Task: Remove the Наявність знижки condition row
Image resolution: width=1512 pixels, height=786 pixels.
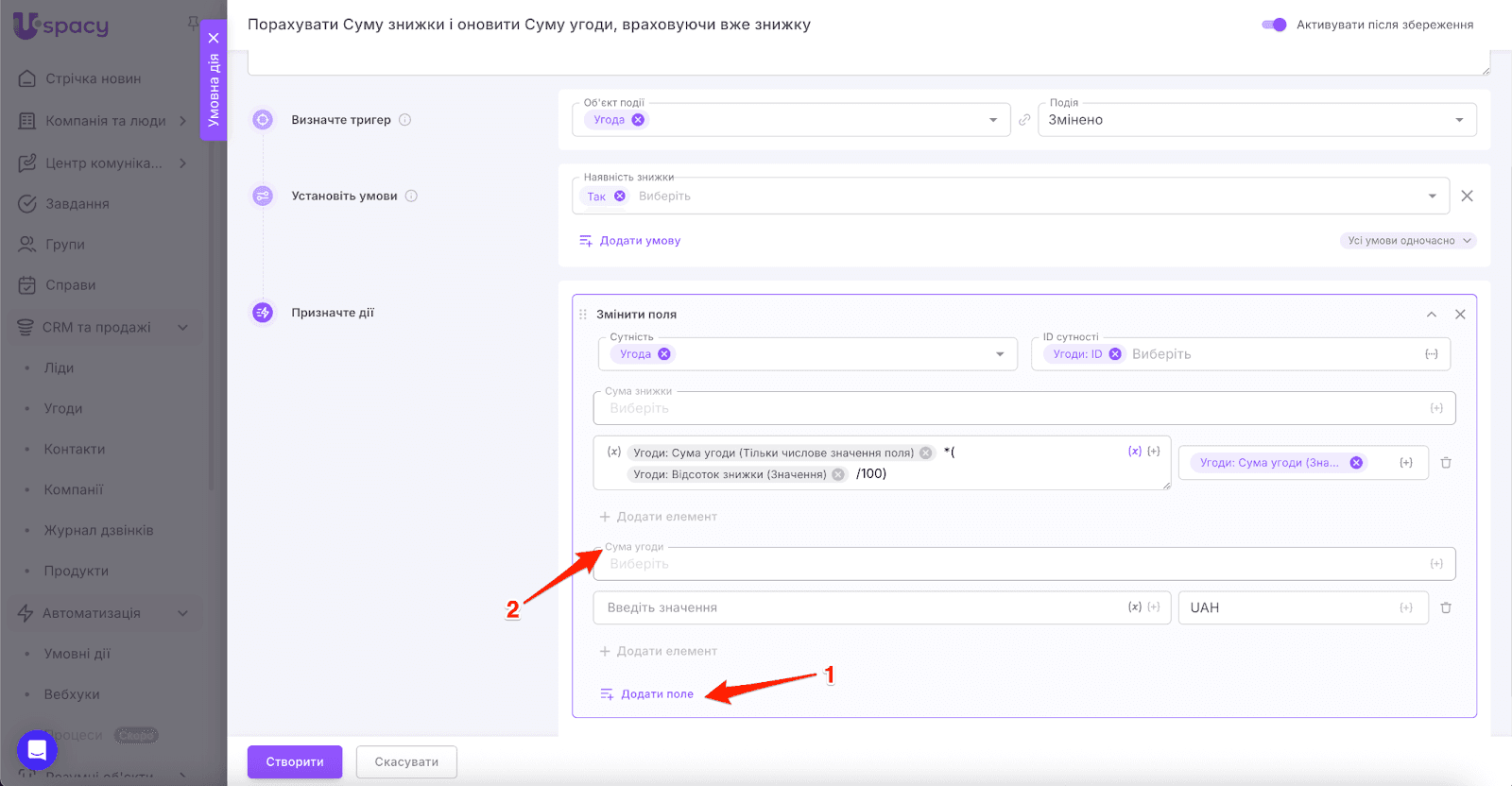Action: pos(1467,196)
